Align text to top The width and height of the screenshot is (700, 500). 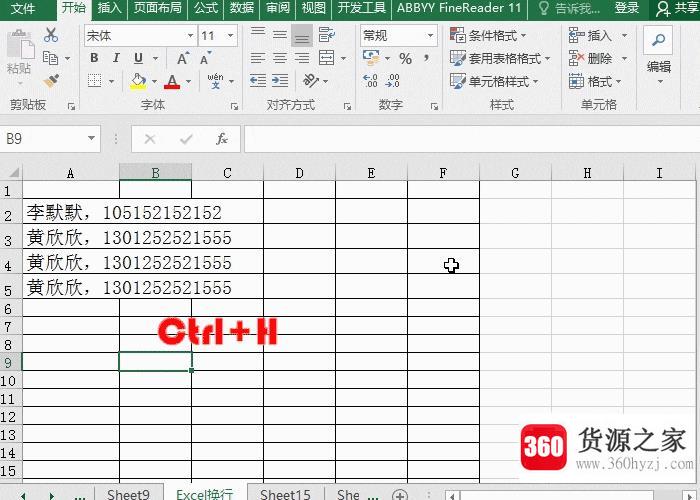click(x=258, y=34)
